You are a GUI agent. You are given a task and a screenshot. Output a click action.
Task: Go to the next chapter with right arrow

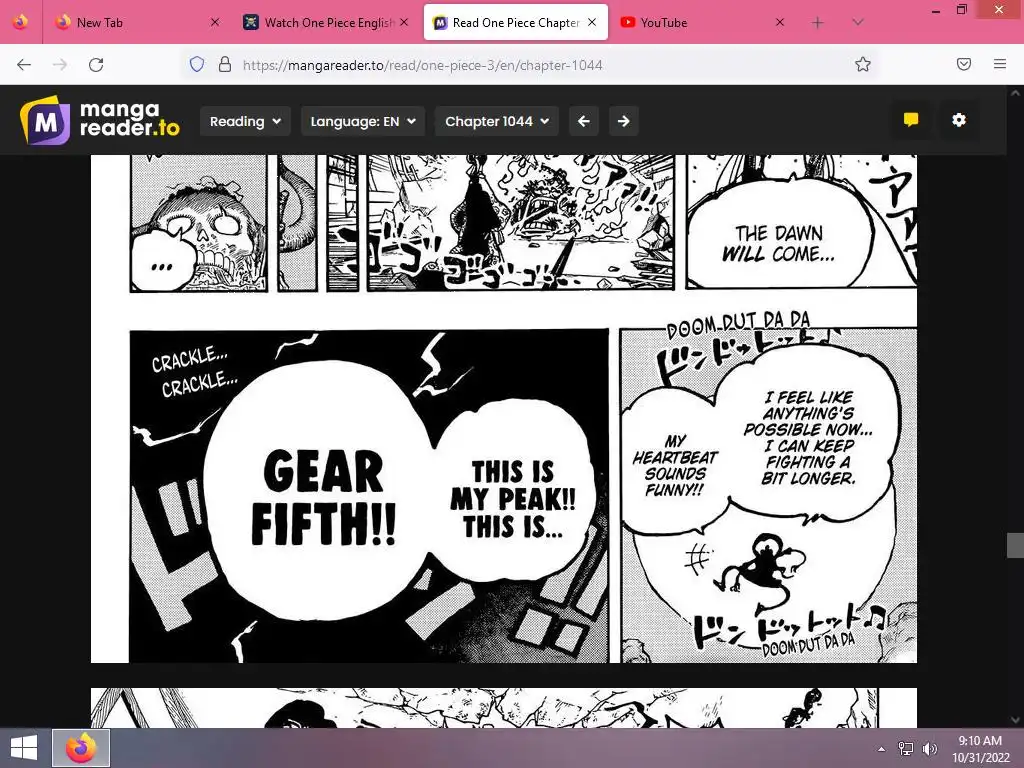point(624,121)
